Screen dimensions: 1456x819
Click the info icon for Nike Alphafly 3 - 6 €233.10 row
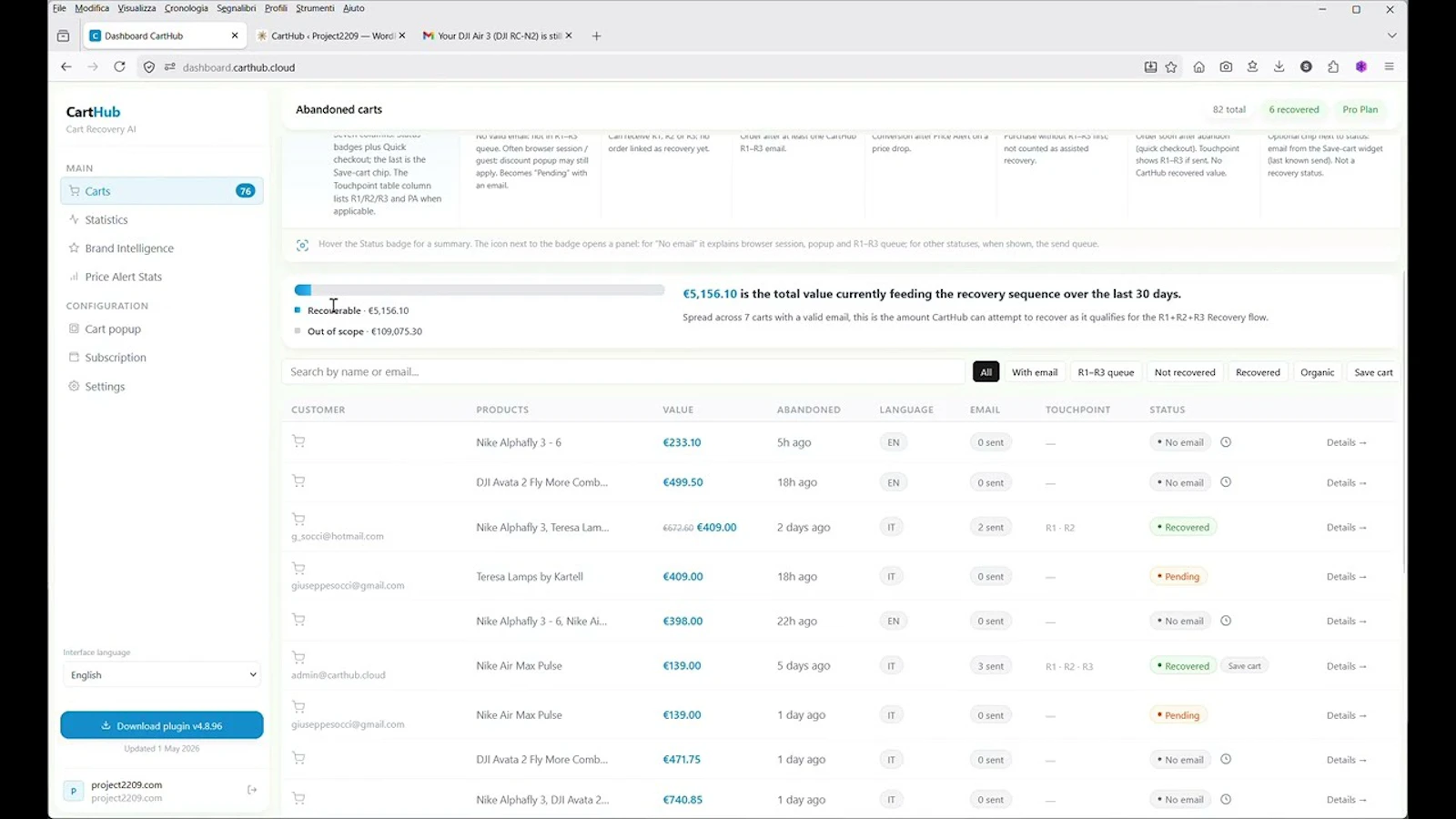click(x=1226, y=442)
